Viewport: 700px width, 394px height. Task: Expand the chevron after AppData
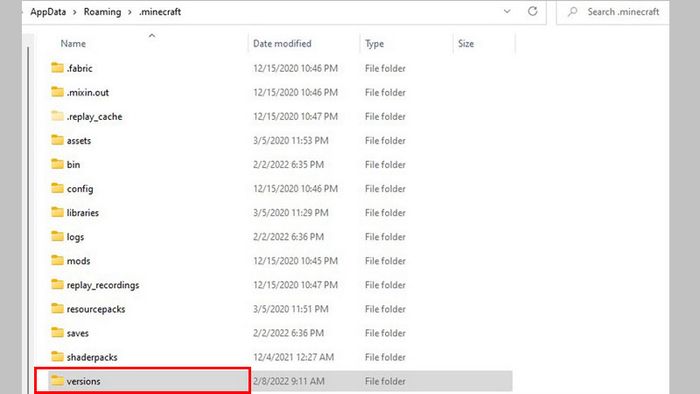(x=75, y=12)
